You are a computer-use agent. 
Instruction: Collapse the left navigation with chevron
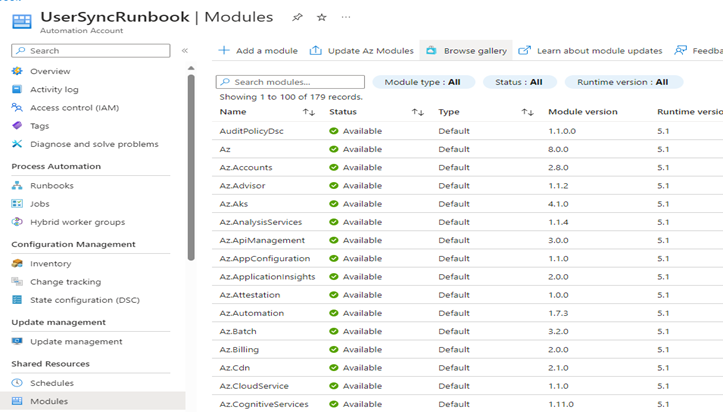(x=185, y=51)
